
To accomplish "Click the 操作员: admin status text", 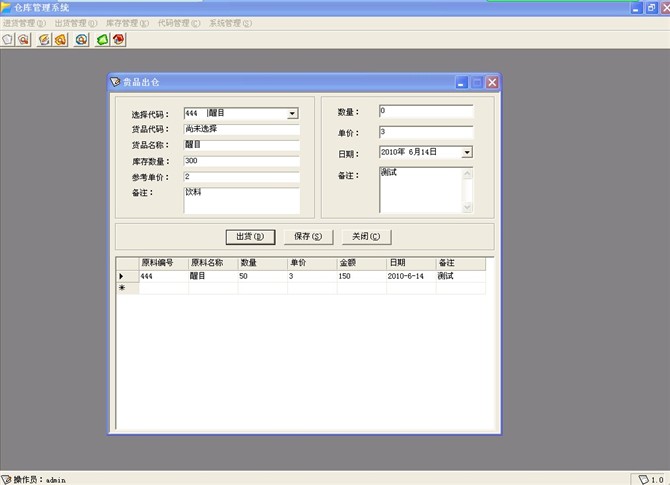I will tap(40, 480).
